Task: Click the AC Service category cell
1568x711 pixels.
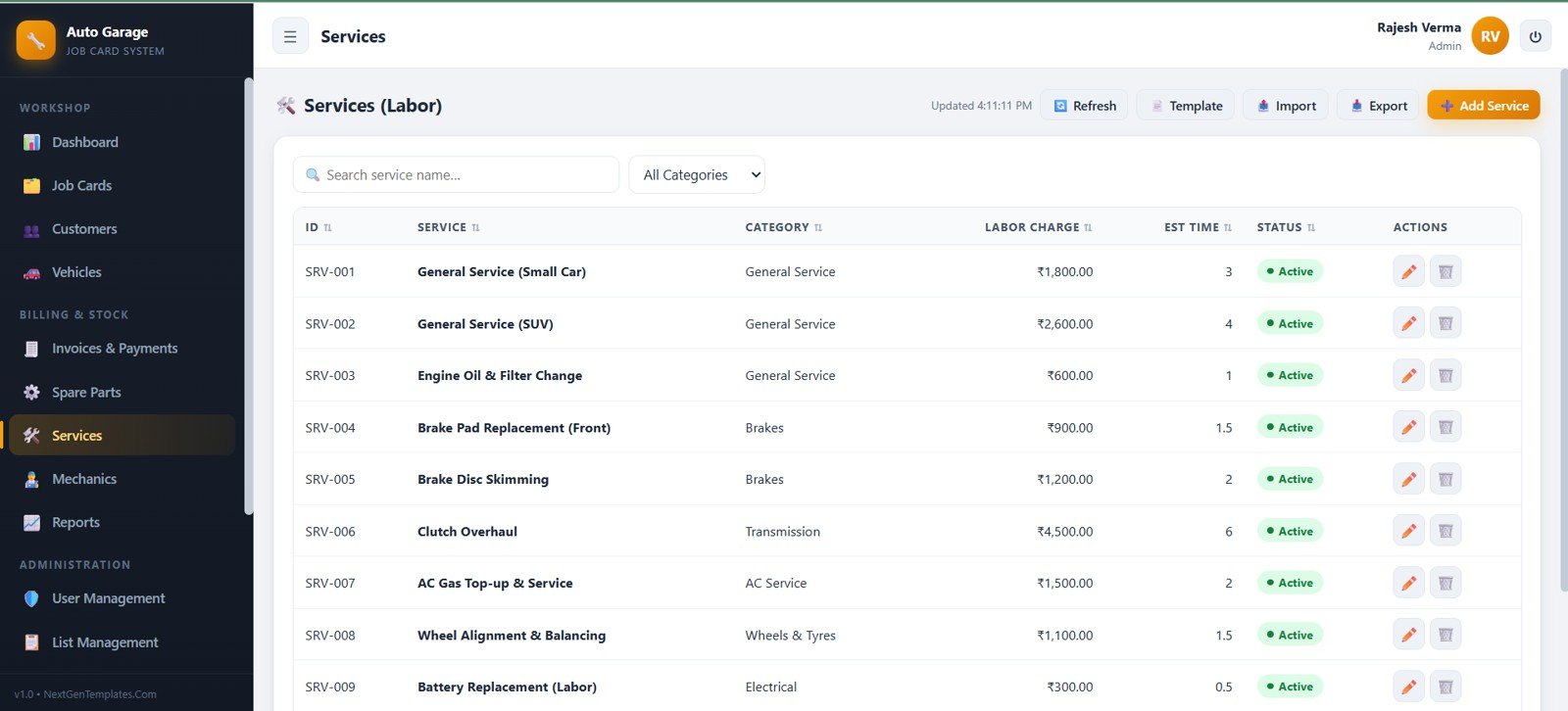Action: pyautogui.click(x=775, y=584)
